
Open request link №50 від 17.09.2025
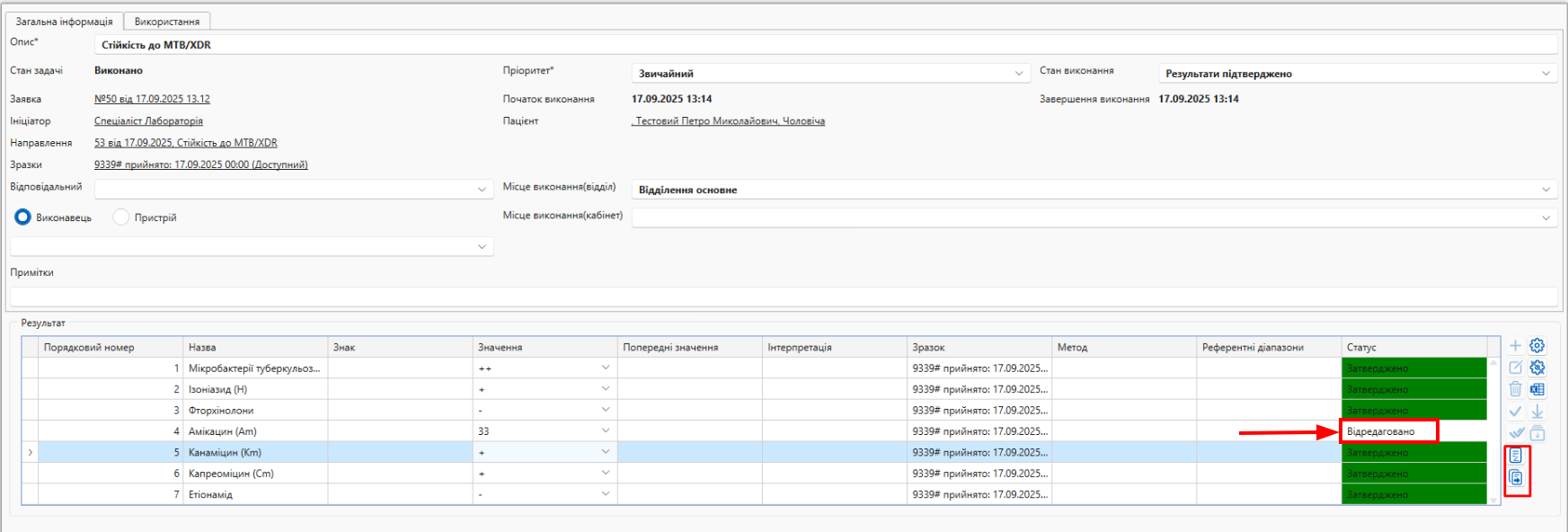152,100
